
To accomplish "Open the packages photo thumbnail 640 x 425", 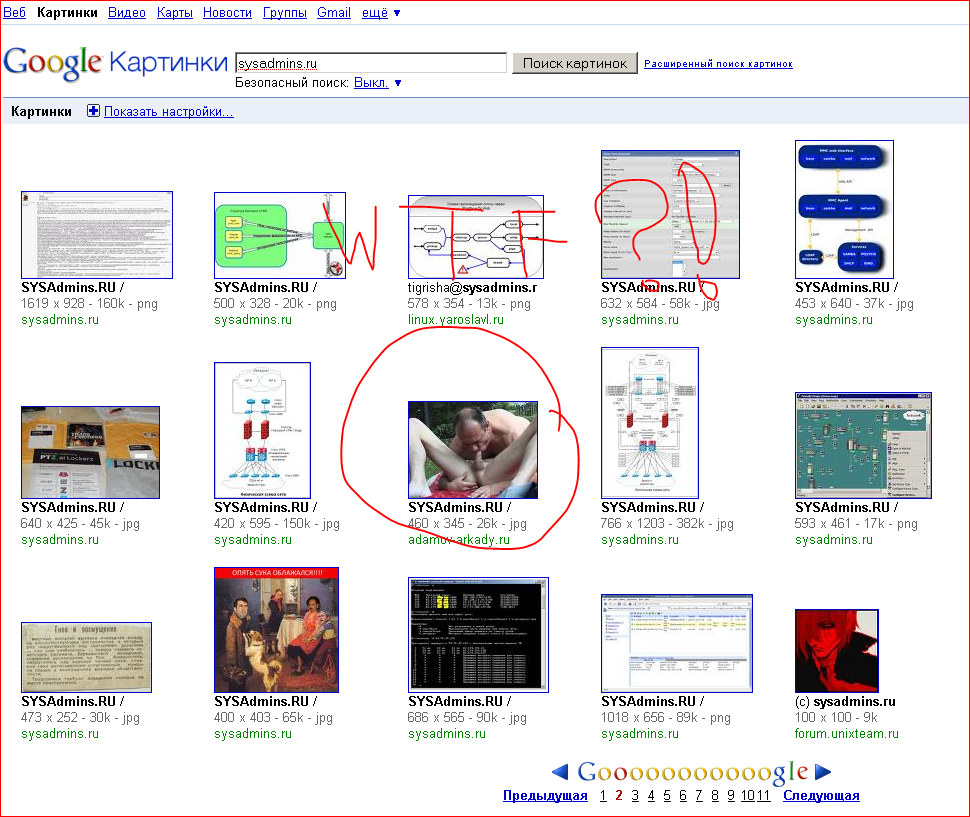I will click(90, 452).
